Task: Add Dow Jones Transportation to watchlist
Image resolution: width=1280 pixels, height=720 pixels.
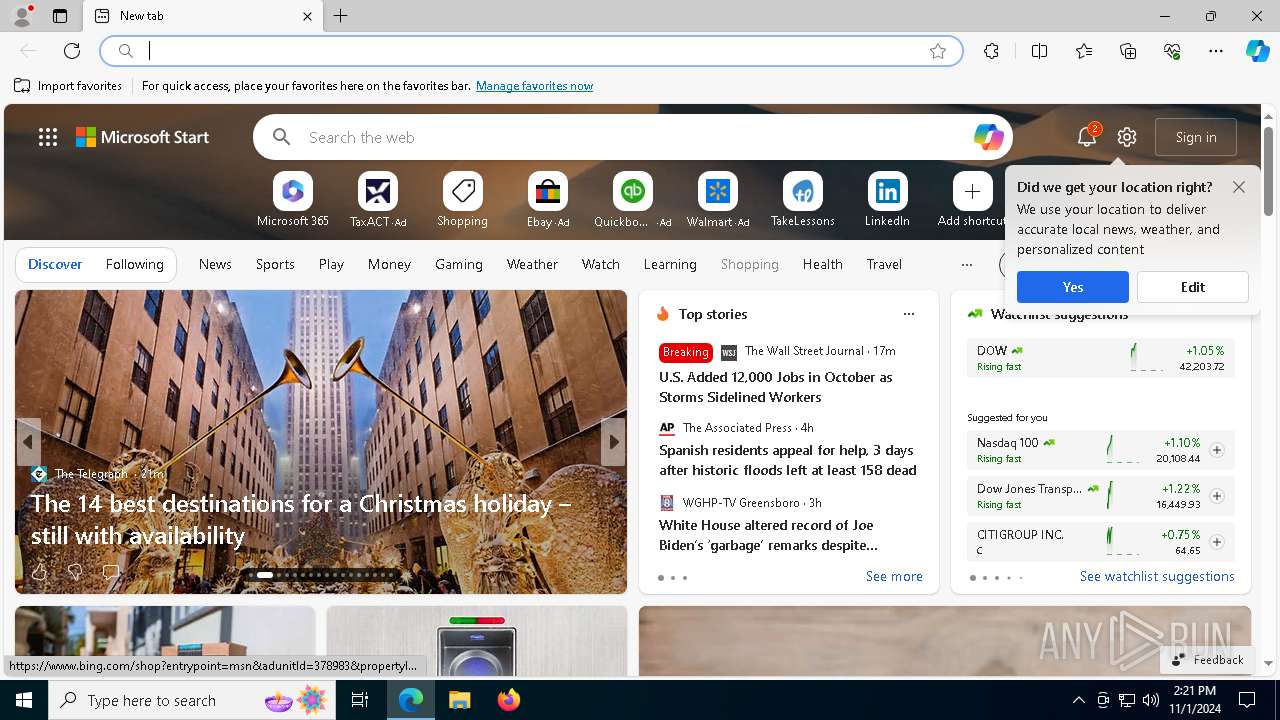Action: pos(1217,496)
